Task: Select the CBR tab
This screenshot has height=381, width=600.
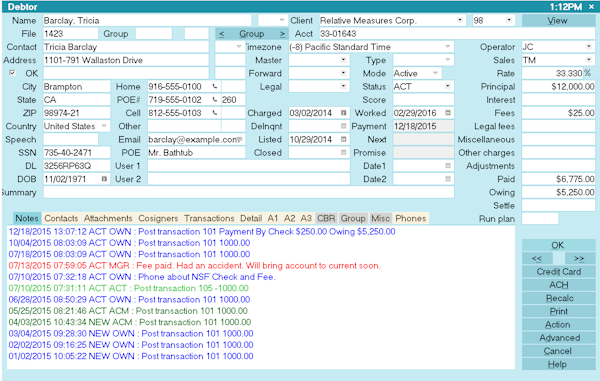Action: tap(326, 218)
